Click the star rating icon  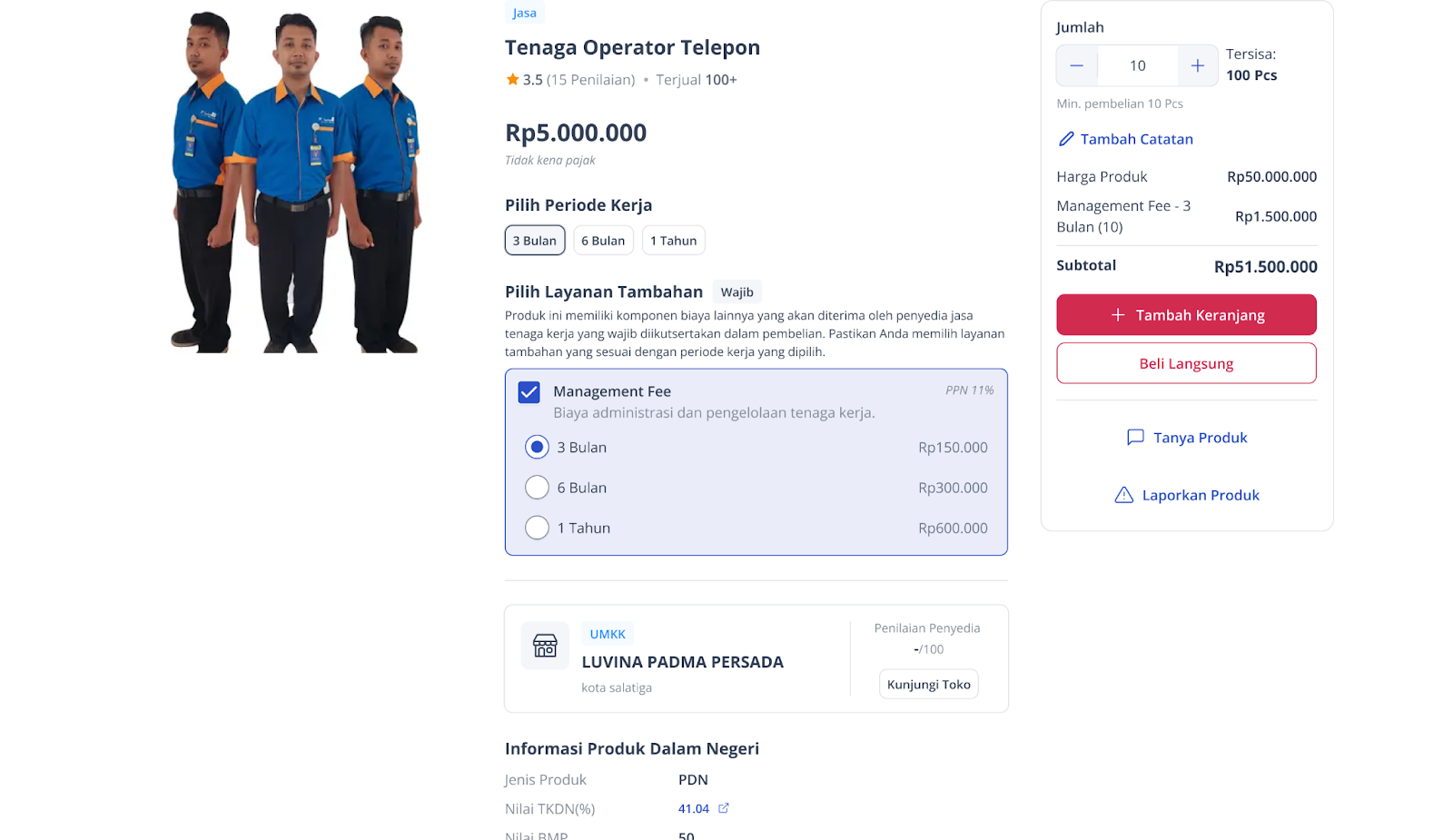[x=512, y=80]
